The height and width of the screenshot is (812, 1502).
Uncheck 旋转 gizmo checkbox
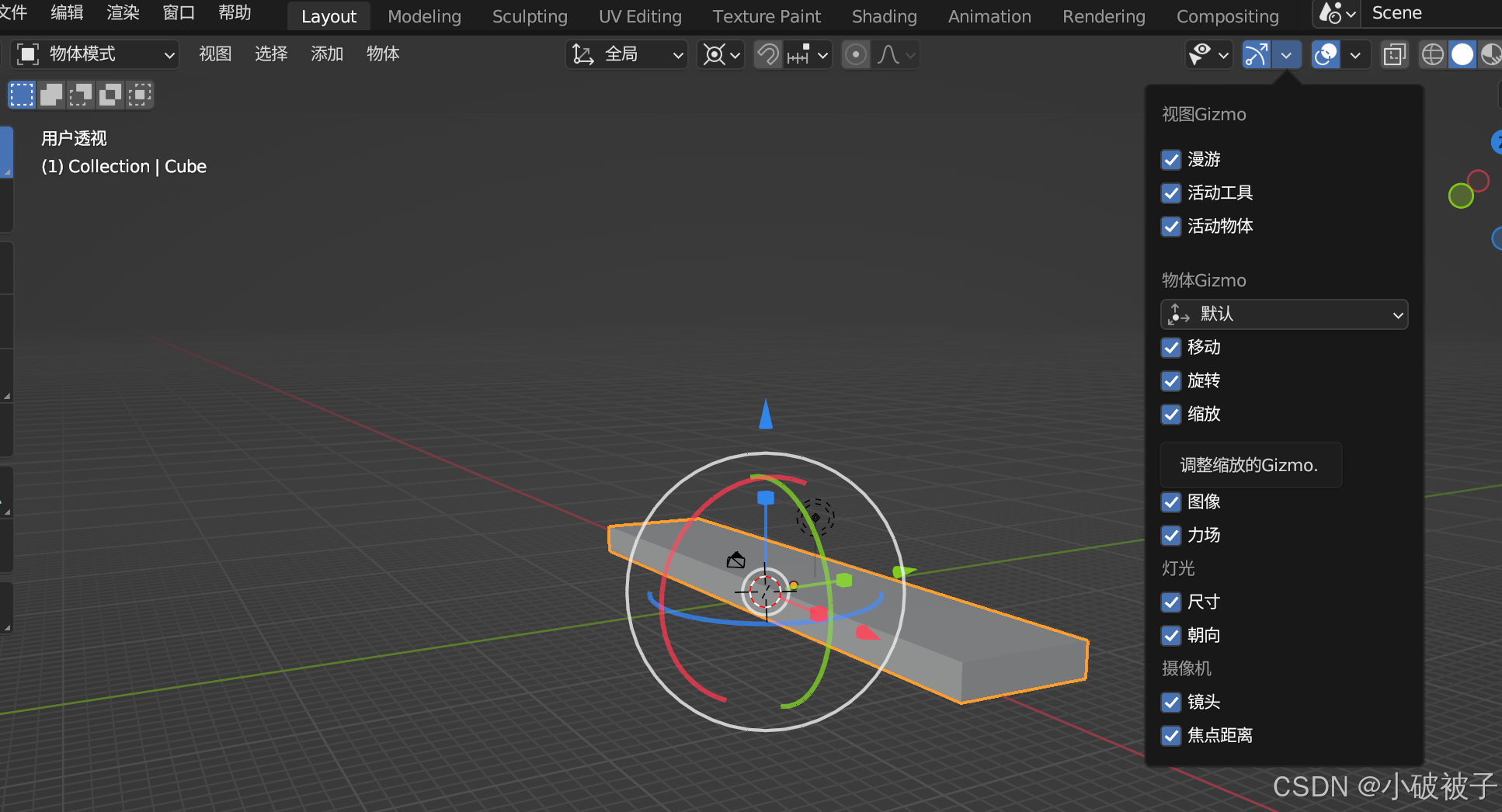coord(1171,381)
